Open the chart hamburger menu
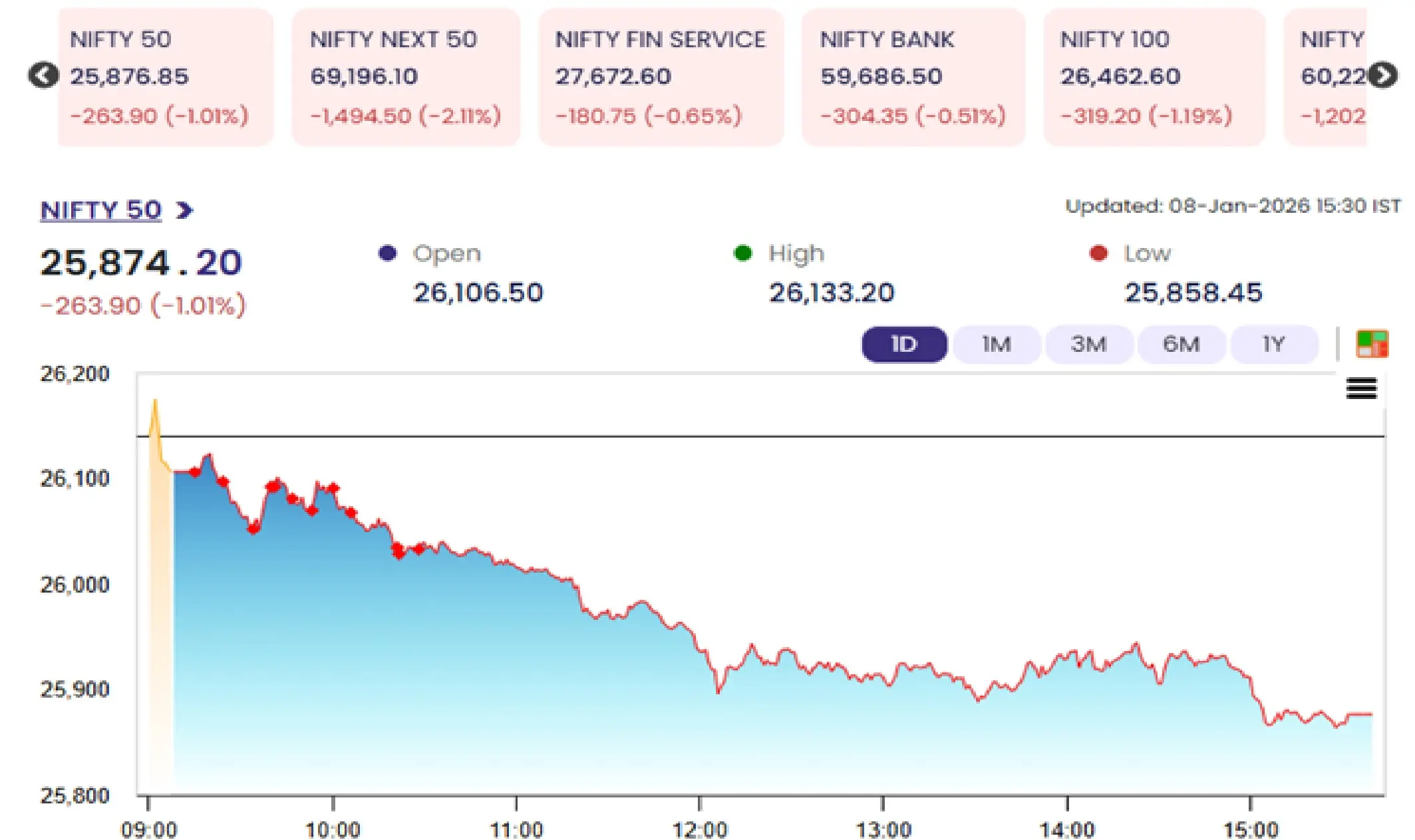 point(1361,388)
